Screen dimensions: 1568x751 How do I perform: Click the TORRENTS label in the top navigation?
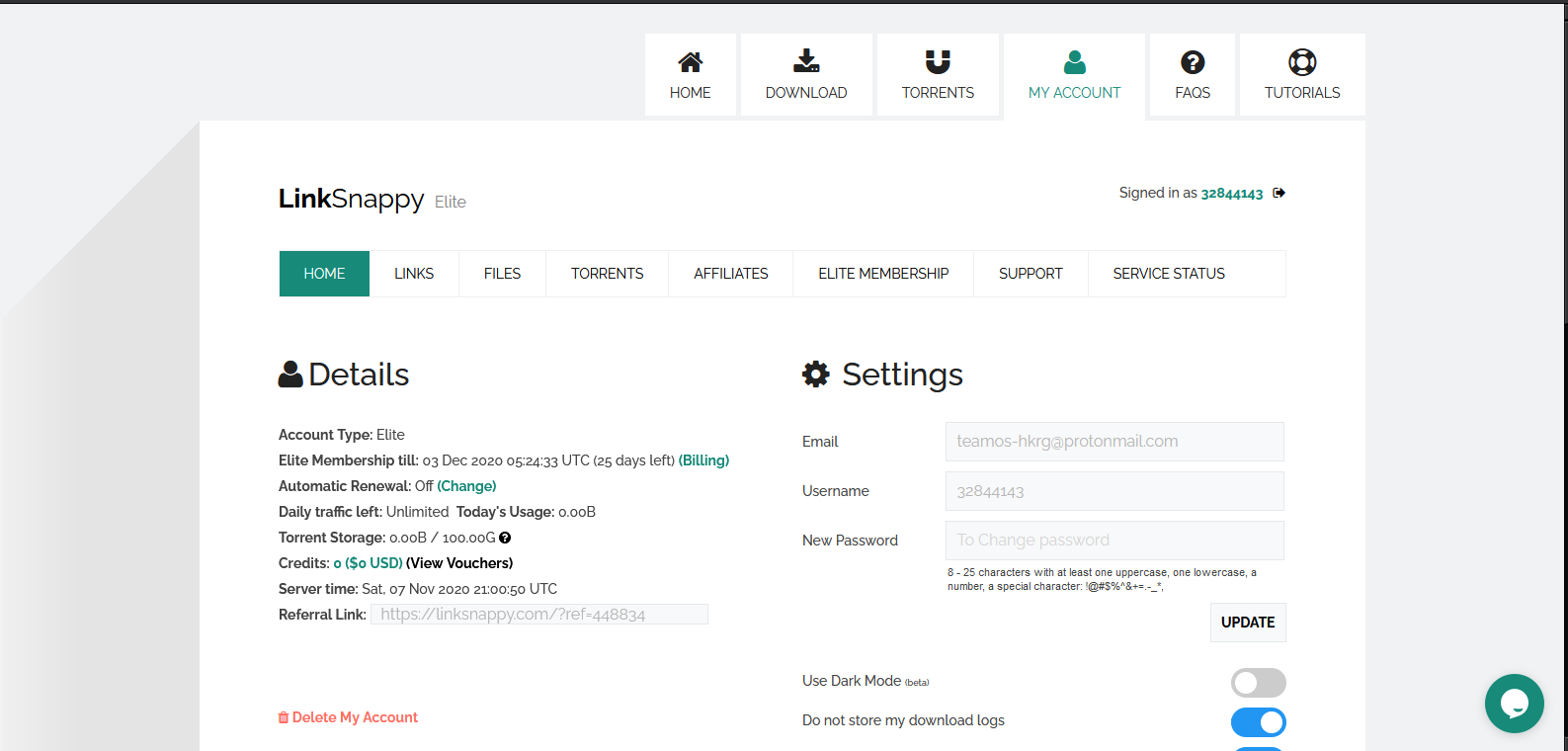[x=938, y=93]
